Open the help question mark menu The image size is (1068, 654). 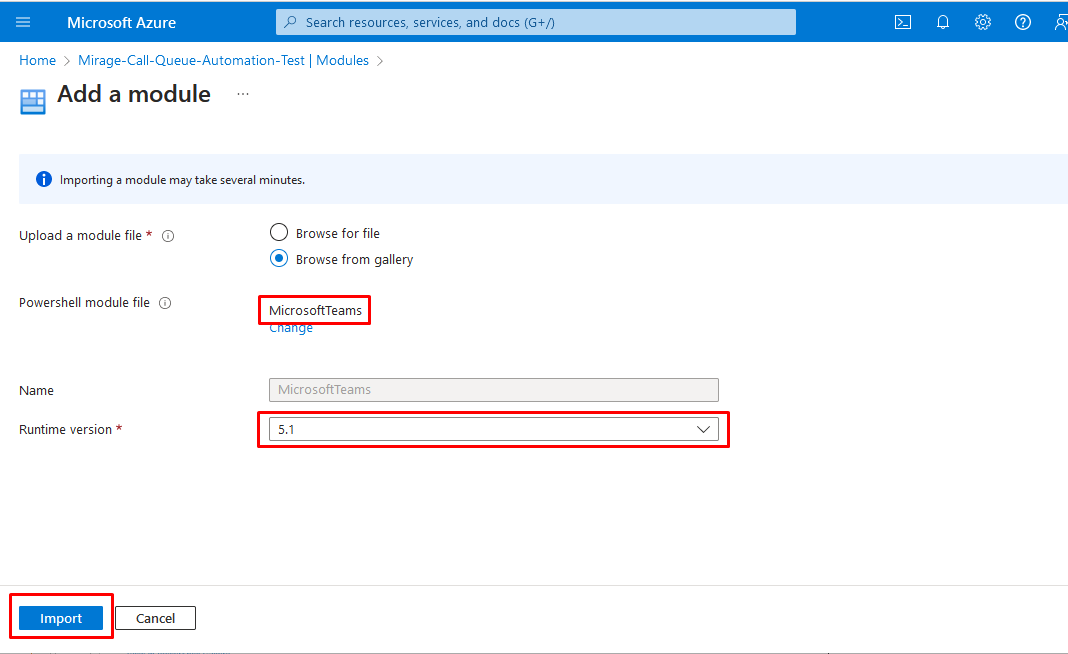[x=1022, y=22]
